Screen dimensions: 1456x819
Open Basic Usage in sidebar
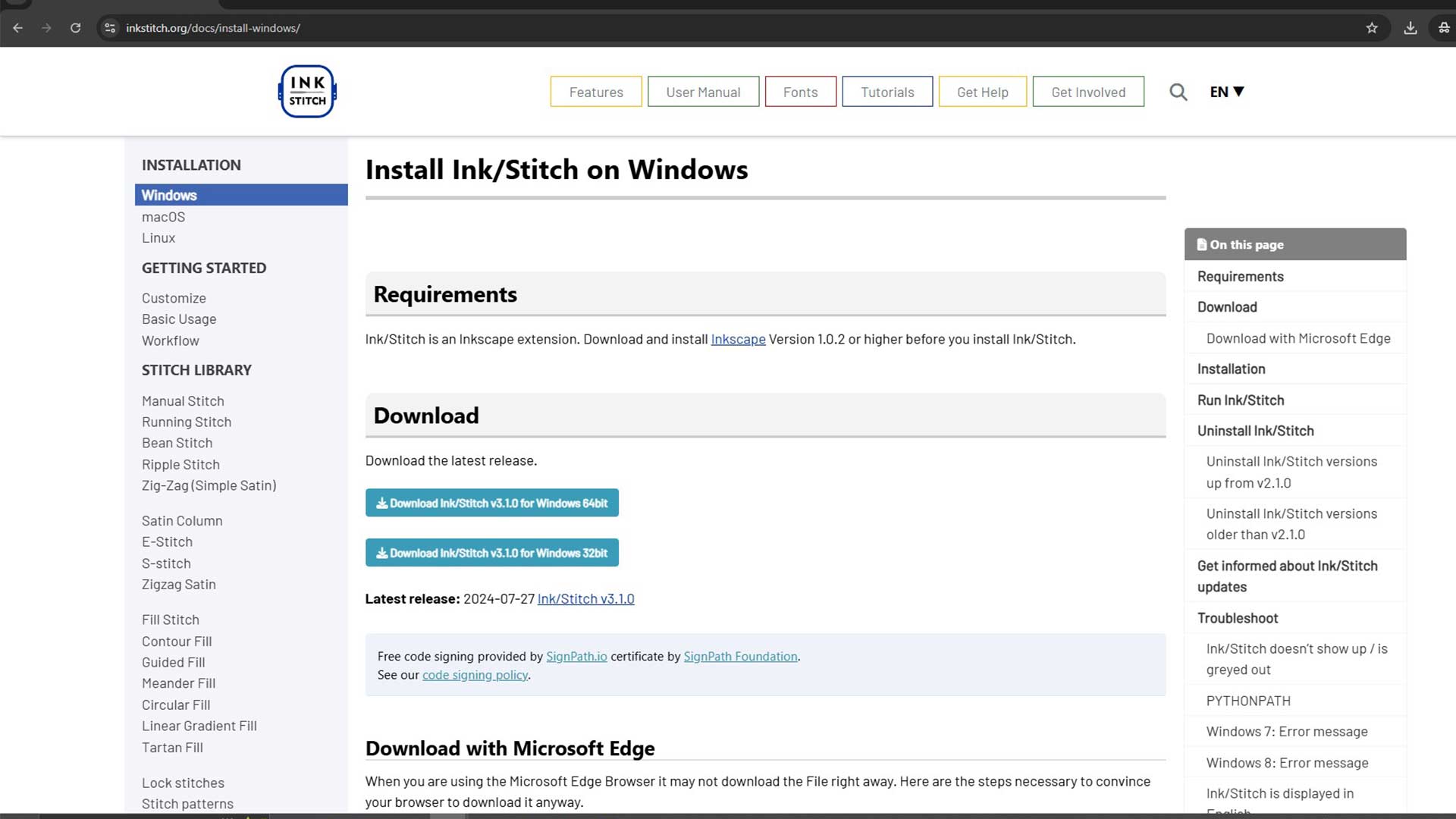(179, 319)
